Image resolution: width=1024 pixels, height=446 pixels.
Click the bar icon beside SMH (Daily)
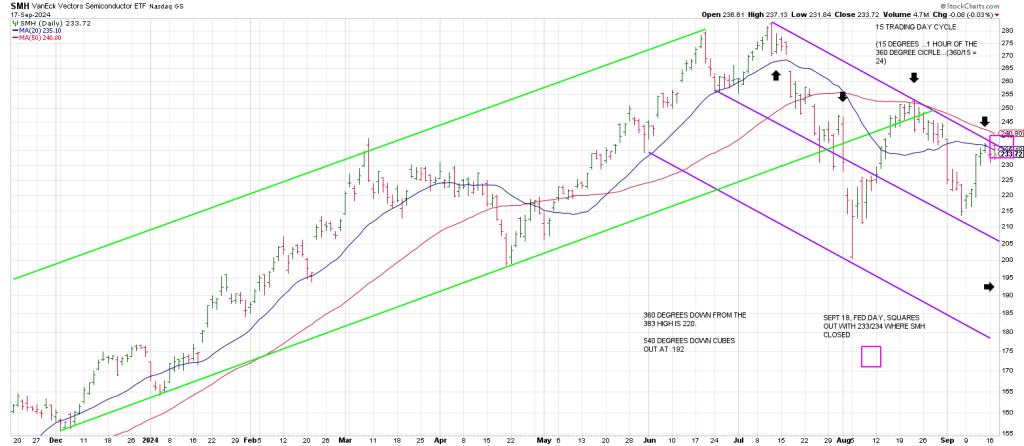pos(14,21)
